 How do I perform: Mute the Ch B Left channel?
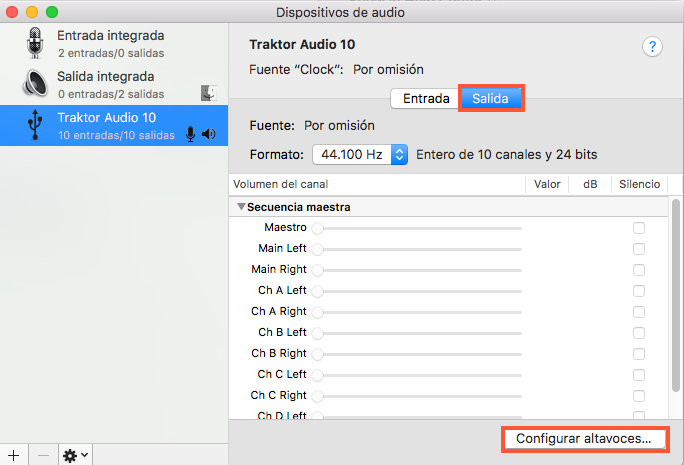[639, 333]
